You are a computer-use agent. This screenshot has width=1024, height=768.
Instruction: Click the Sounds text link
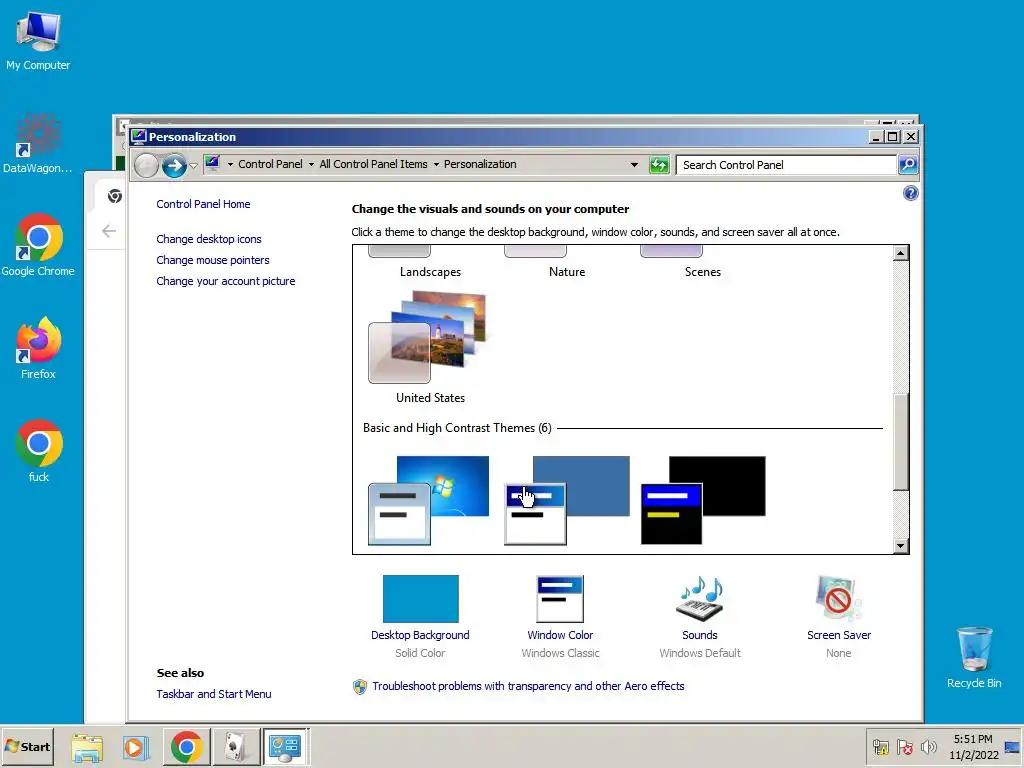tap(699, 635)
